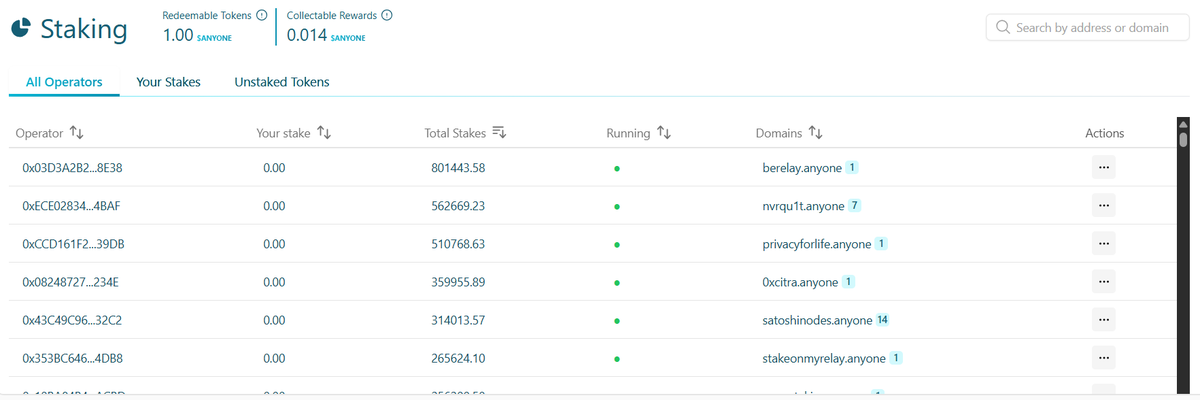1200x400 pixels.
Task: Select operator address 0x43C49C96...32C2
Action: coord(72,320)
